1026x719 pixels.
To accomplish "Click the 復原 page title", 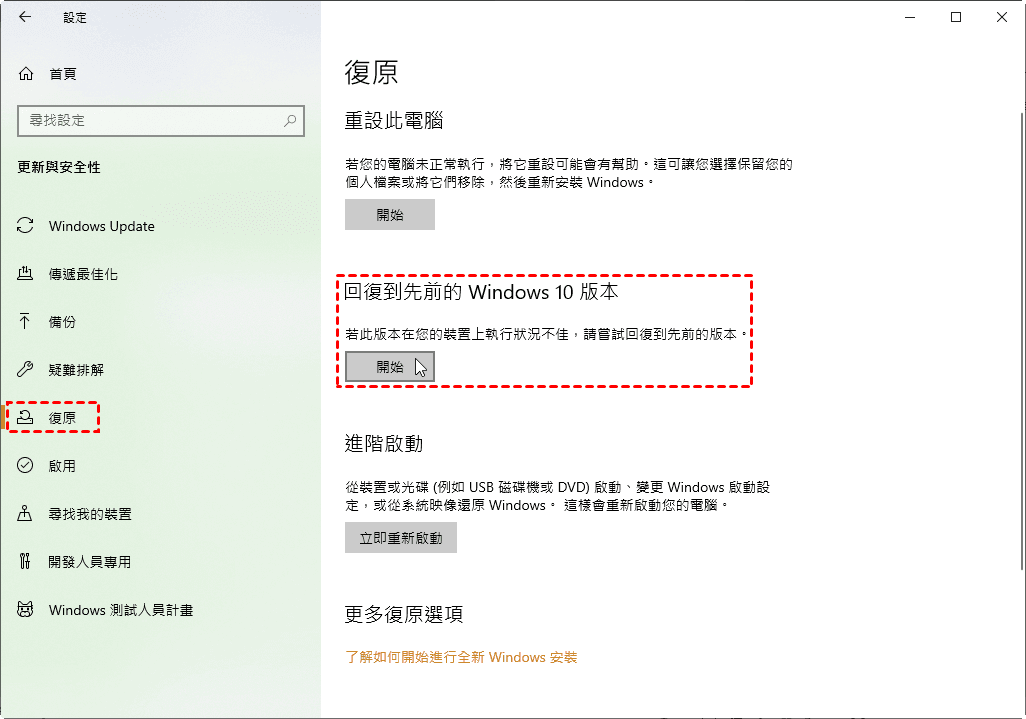I will pos(372,72).
